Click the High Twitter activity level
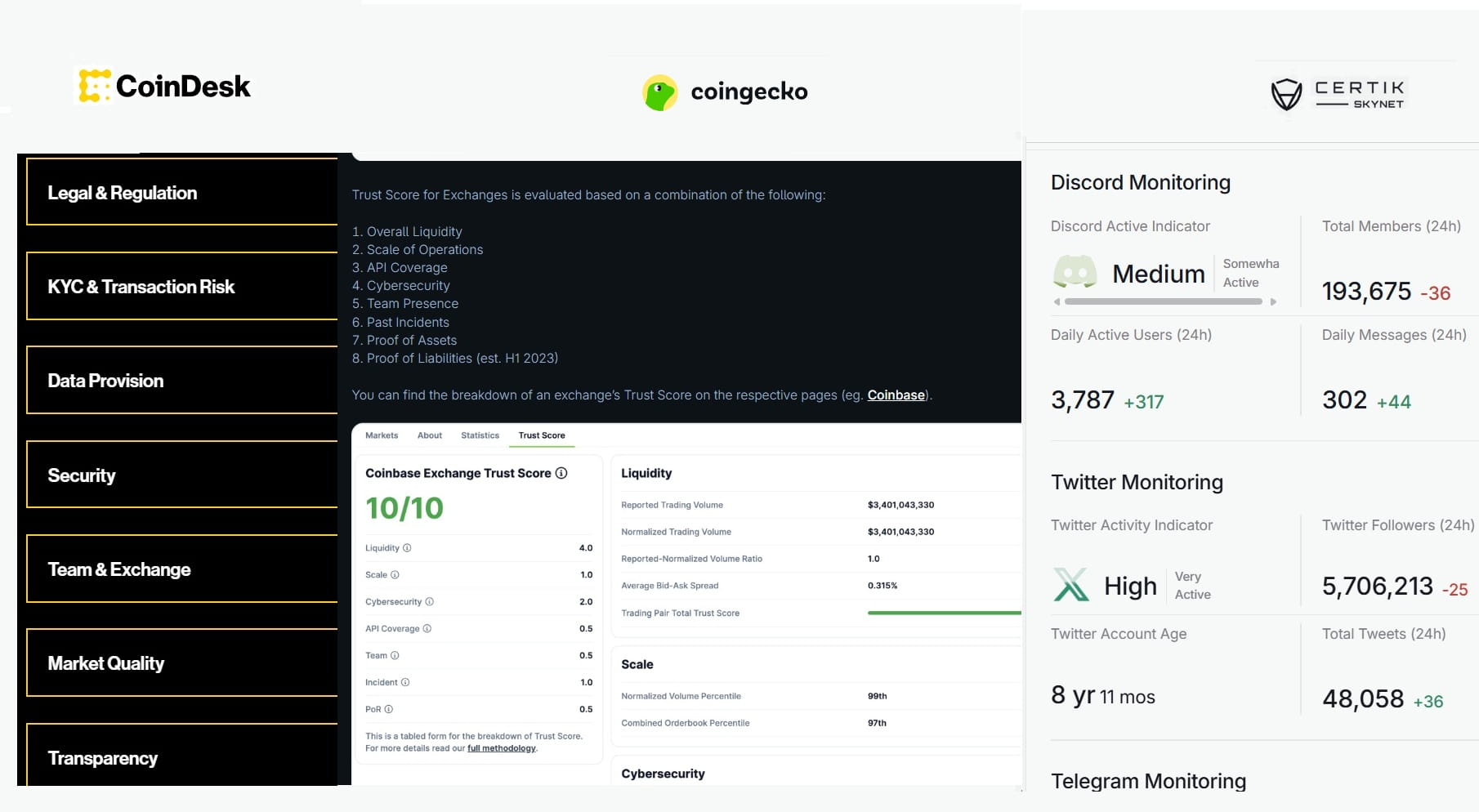 [1130, 586]
